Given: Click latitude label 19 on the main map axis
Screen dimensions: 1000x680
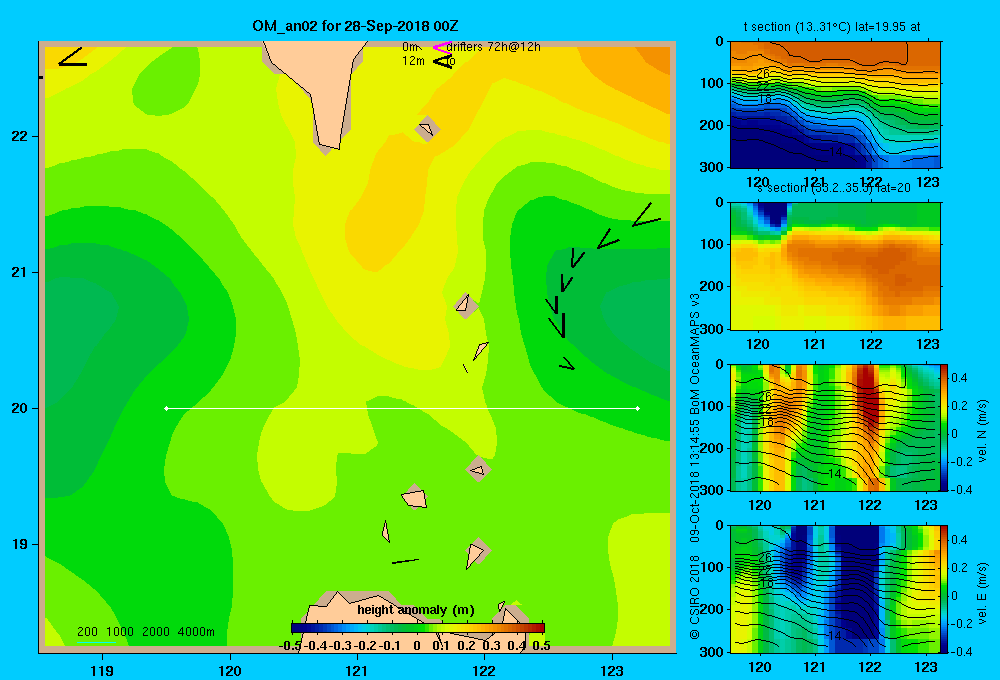Looking at the screenshot, I should 20,544.
